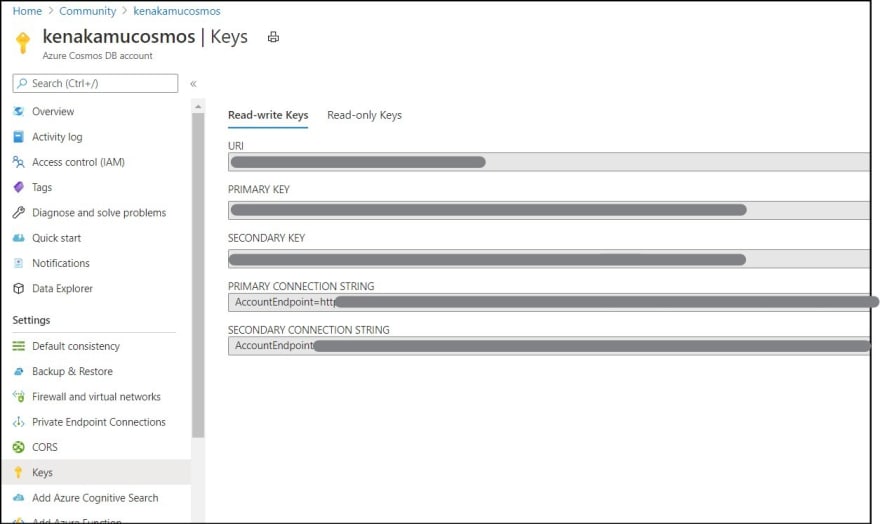Click the Quick start cloud icon
Viewport: 880px width, 524px height.
coord(19,238)
